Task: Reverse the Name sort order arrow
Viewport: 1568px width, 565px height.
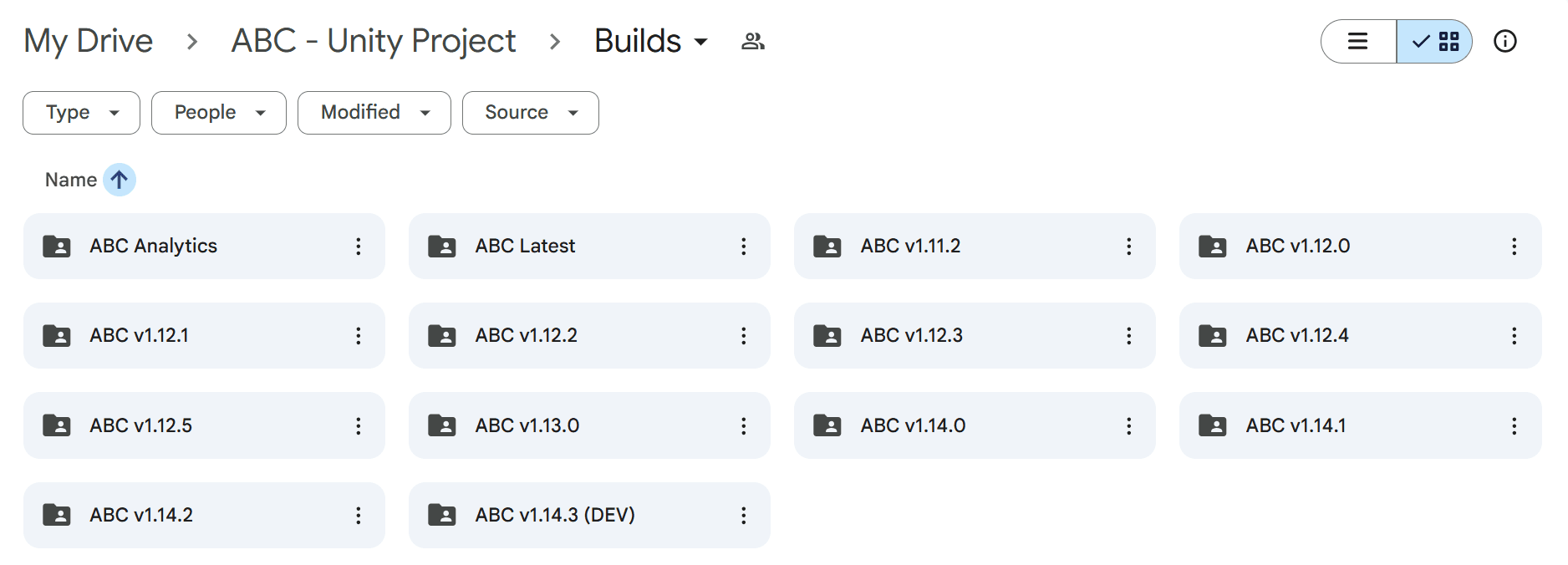Action: click(118, 179)
